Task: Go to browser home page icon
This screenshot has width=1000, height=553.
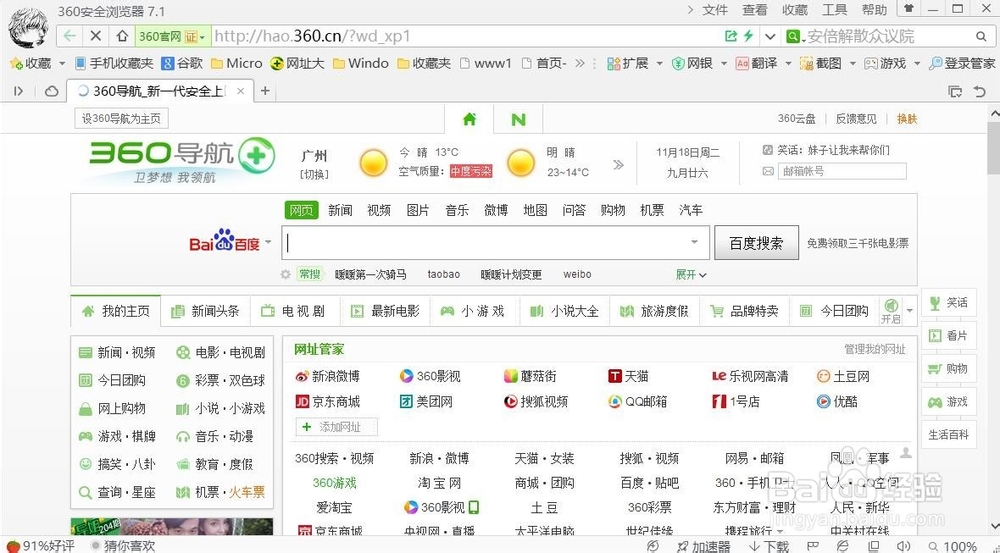Action: [x=122, y=36]
